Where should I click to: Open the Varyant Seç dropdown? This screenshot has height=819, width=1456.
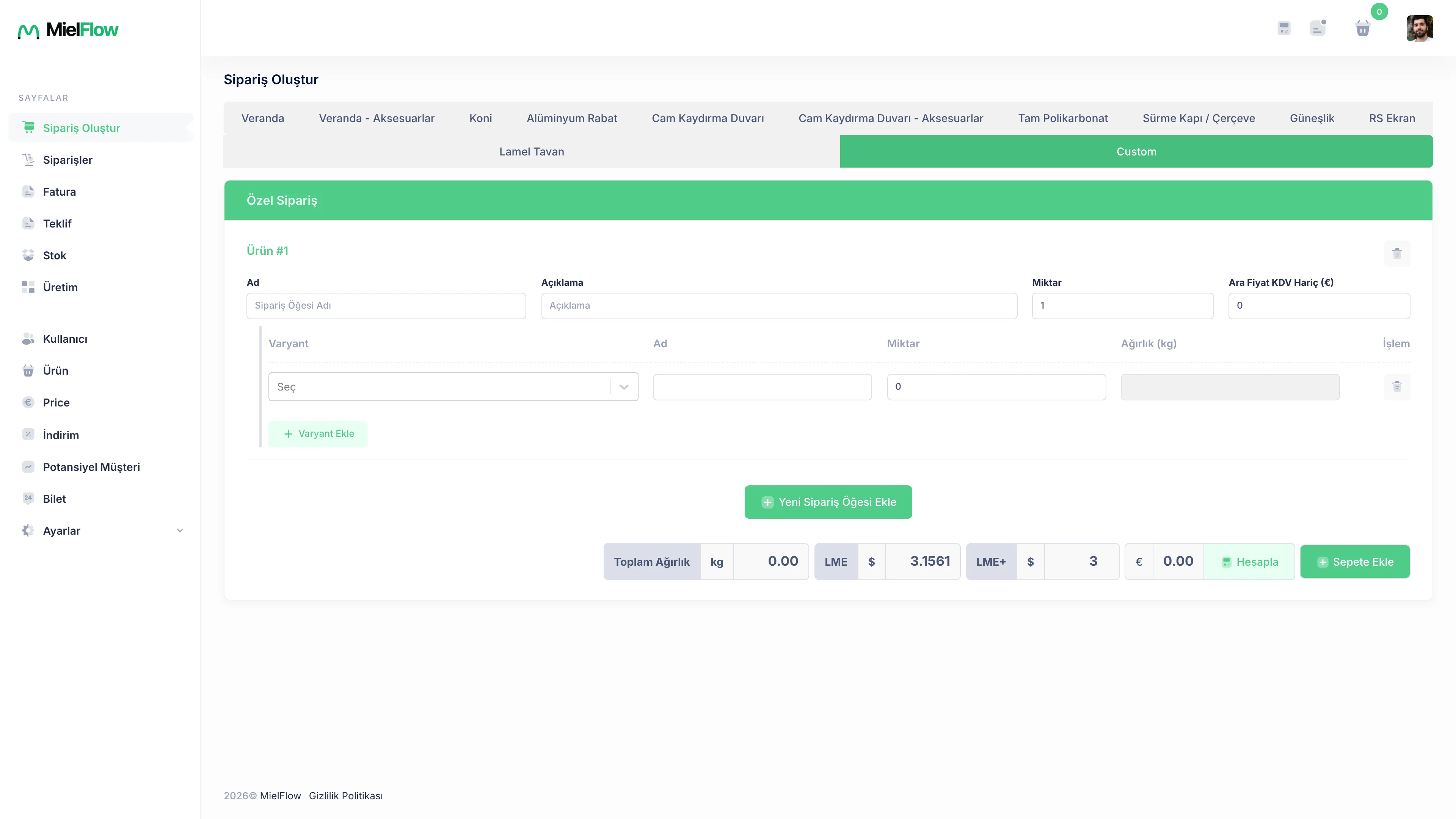point(453,387)
